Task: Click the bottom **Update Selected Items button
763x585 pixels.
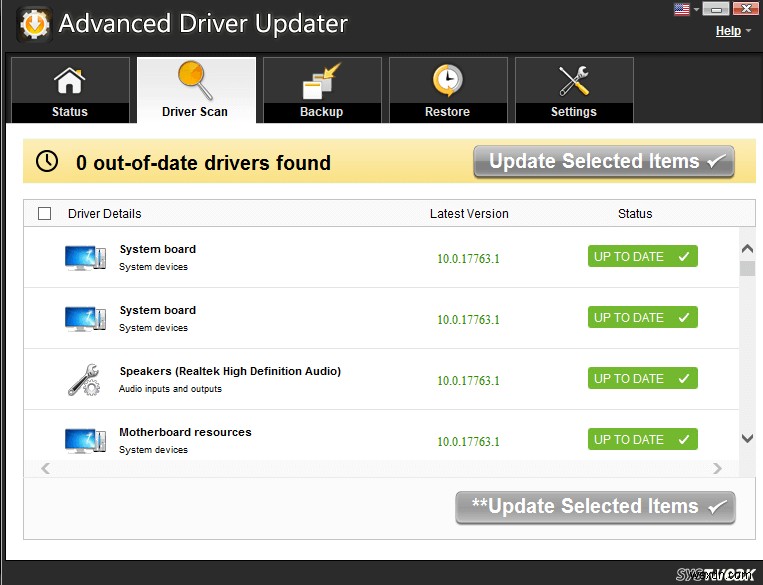Action: tap(595, 507)
